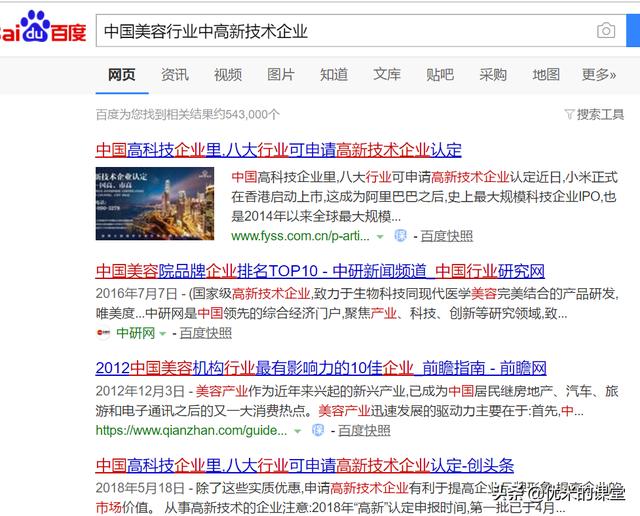Open 中国美容院品牌企业排名TOP10 result link
The height and width of the screenshot is (516, 640).
(x=320, y=271)
